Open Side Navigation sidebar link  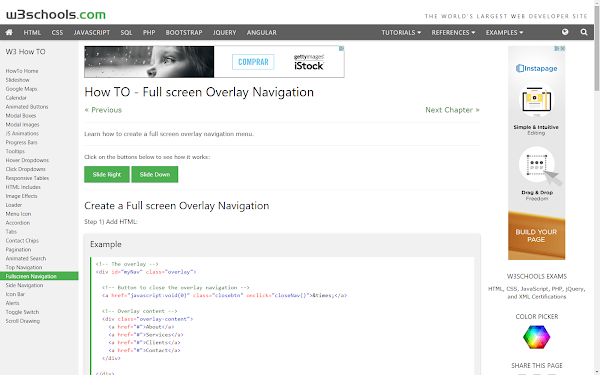point(24,285)
